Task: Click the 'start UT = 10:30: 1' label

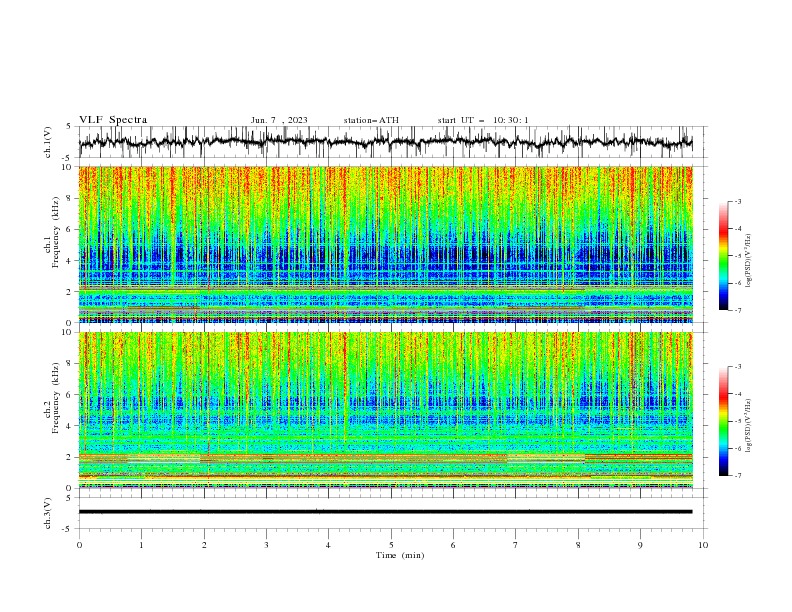Action: click(x=483, y=120)
